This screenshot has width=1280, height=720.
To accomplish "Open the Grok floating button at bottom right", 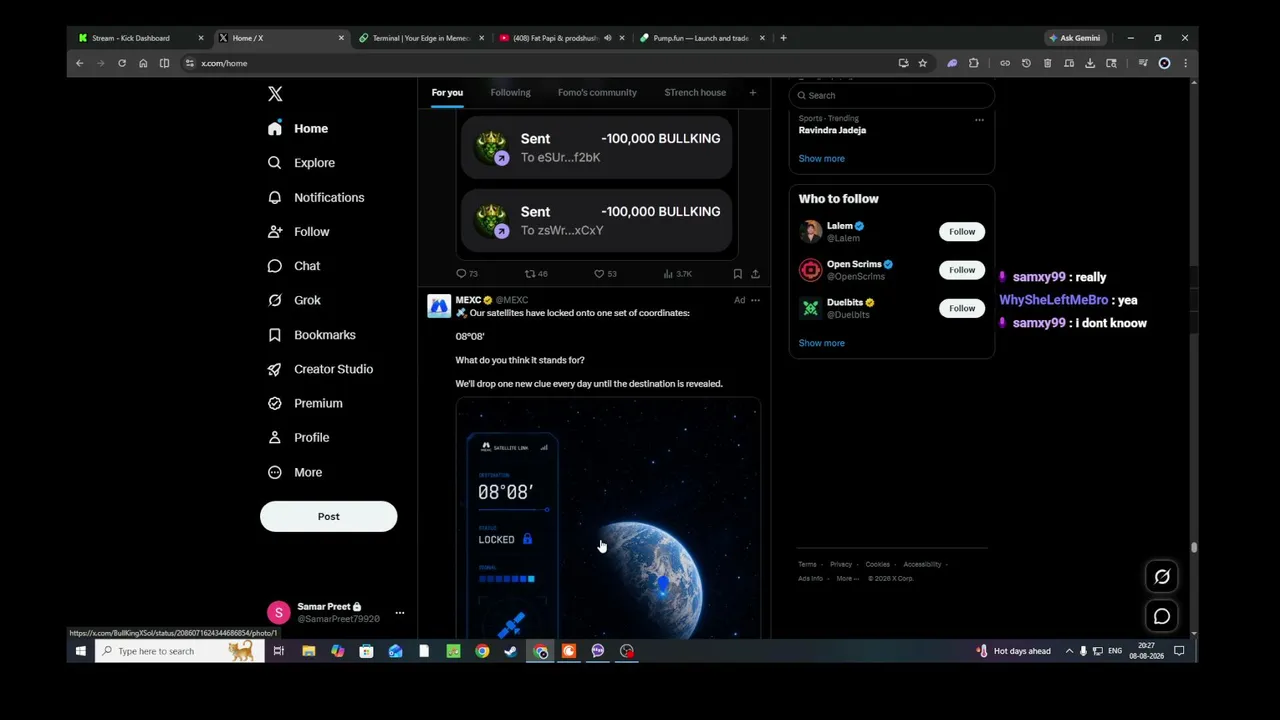I will pos(1162,577).
